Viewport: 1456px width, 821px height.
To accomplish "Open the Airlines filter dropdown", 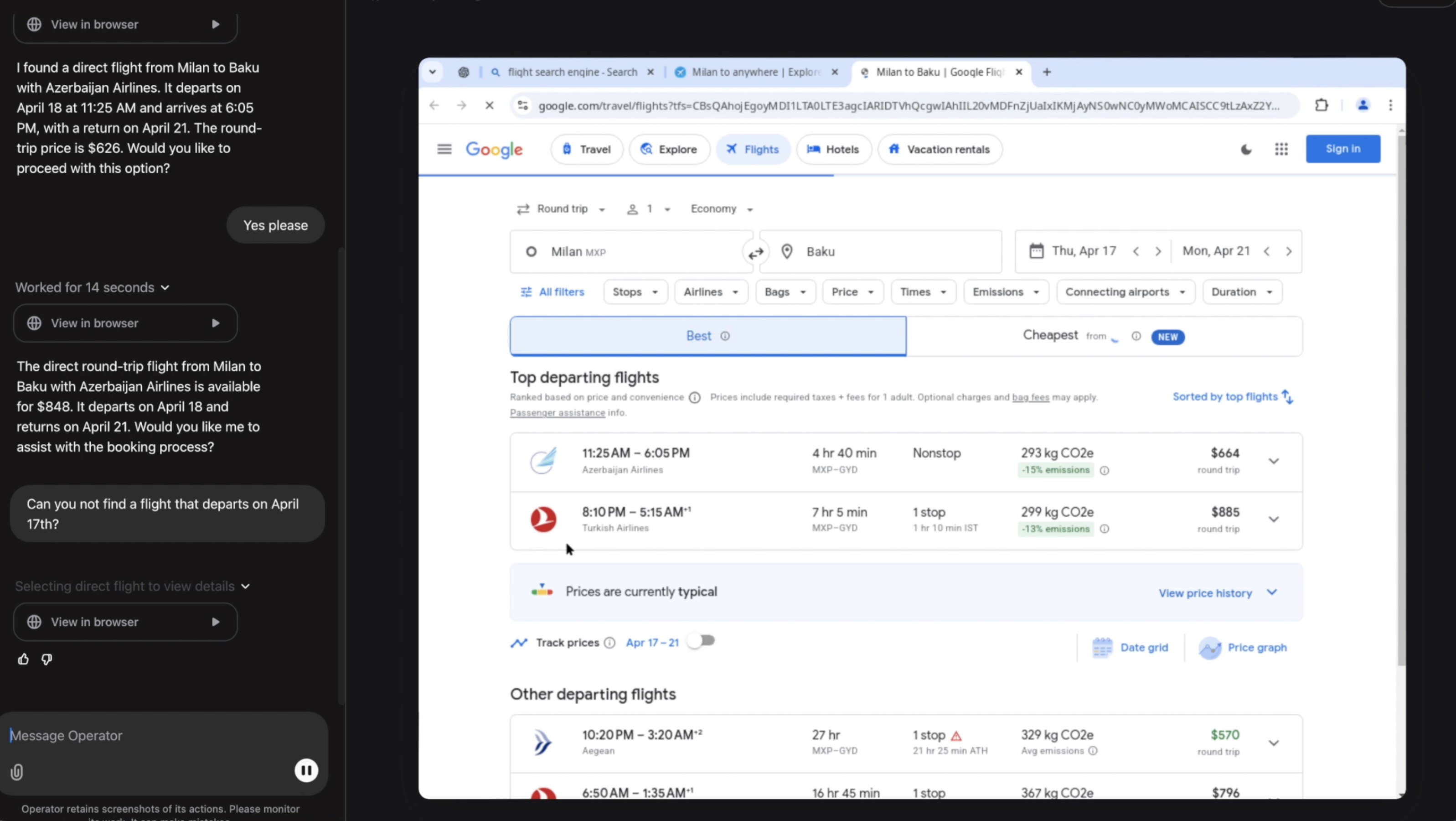I will click(711, 292).
